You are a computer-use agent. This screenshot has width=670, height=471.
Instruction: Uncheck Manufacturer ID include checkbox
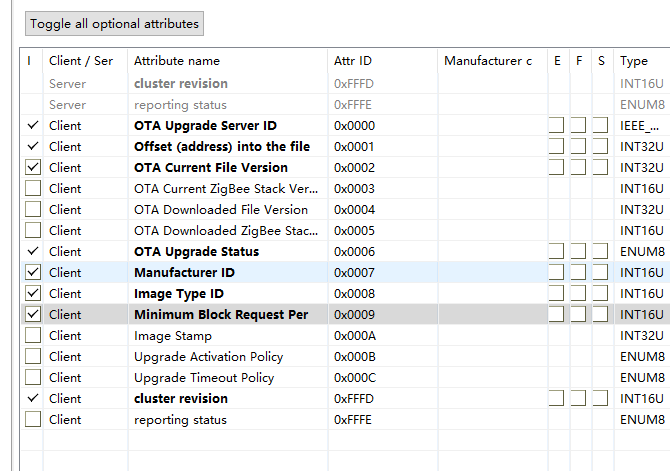(x=33, y=273)
